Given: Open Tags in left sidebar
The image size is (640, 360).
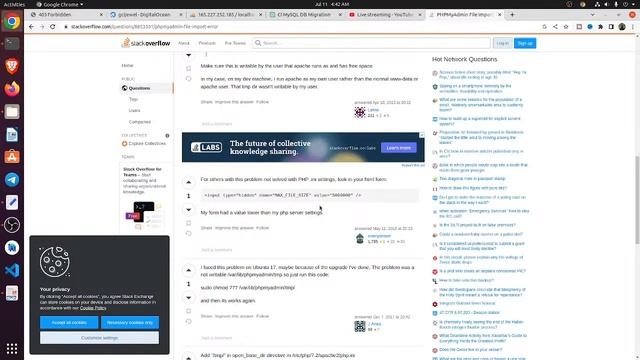Looking at the screenshot, I should [133, 99].
